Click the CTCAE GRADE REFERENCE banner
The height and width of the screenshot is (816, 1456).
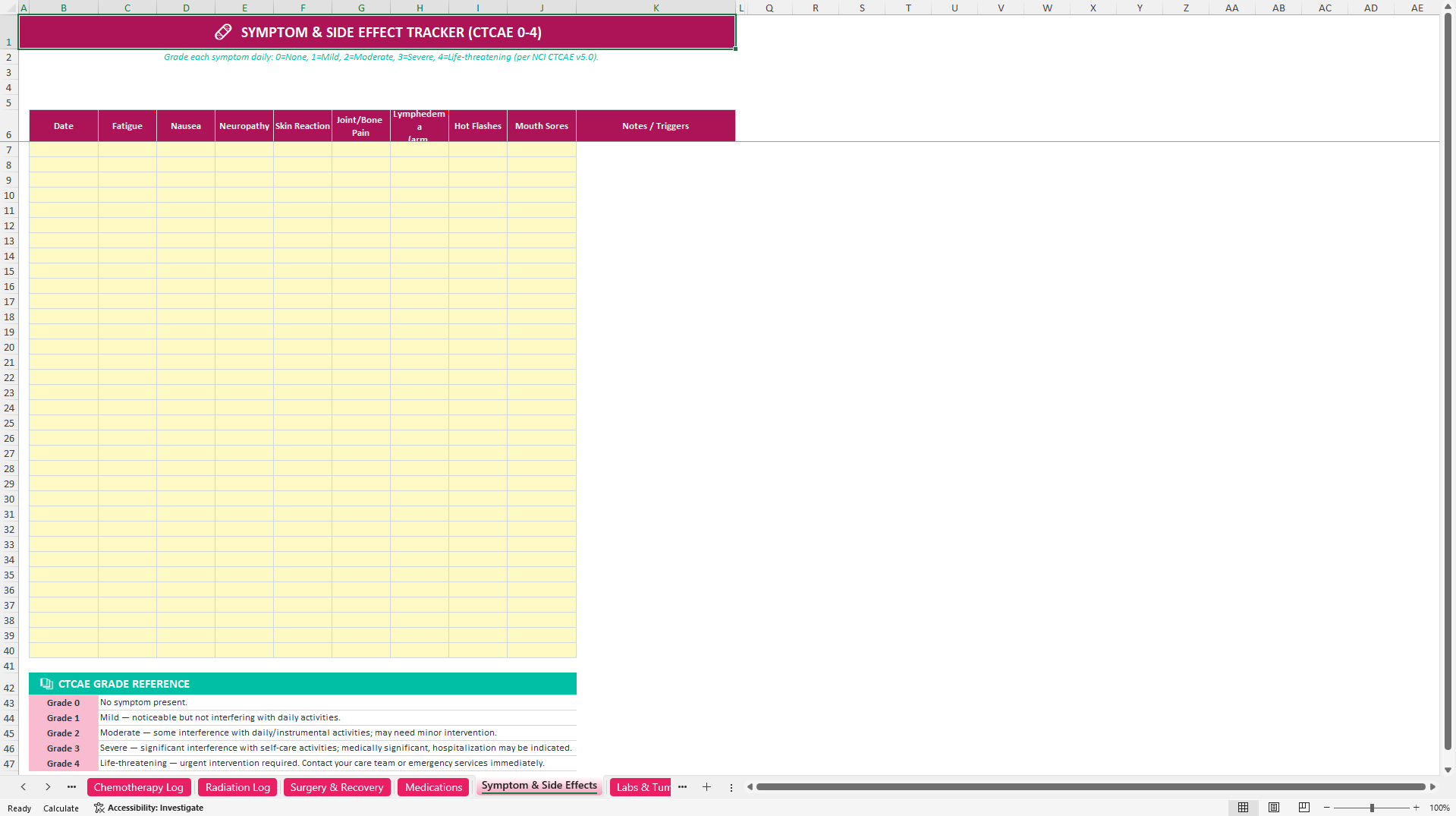point(303,684)
